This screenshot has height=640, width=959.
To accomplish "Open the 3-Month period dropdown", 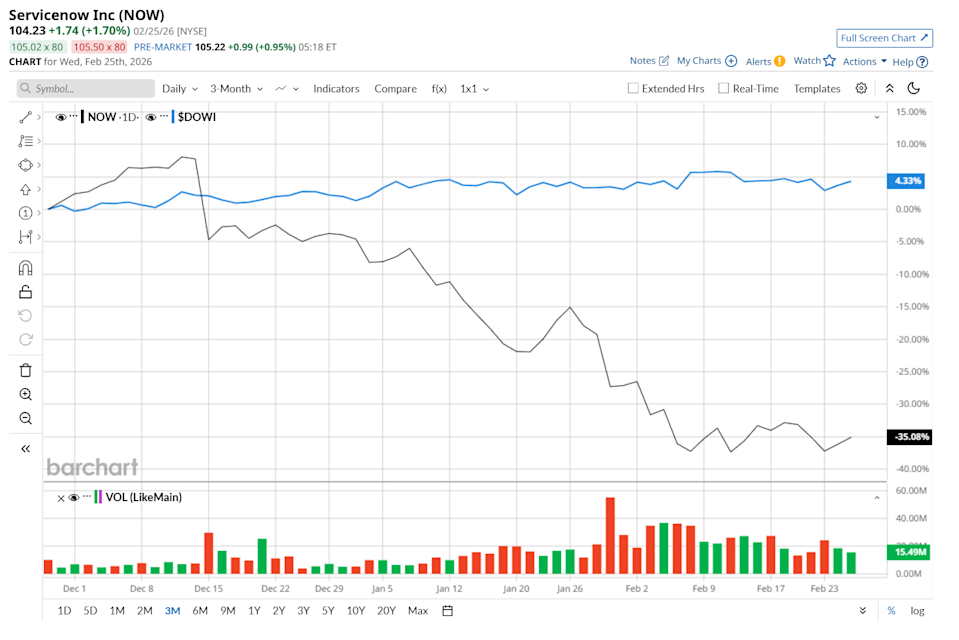I will [x=237, y=89].
